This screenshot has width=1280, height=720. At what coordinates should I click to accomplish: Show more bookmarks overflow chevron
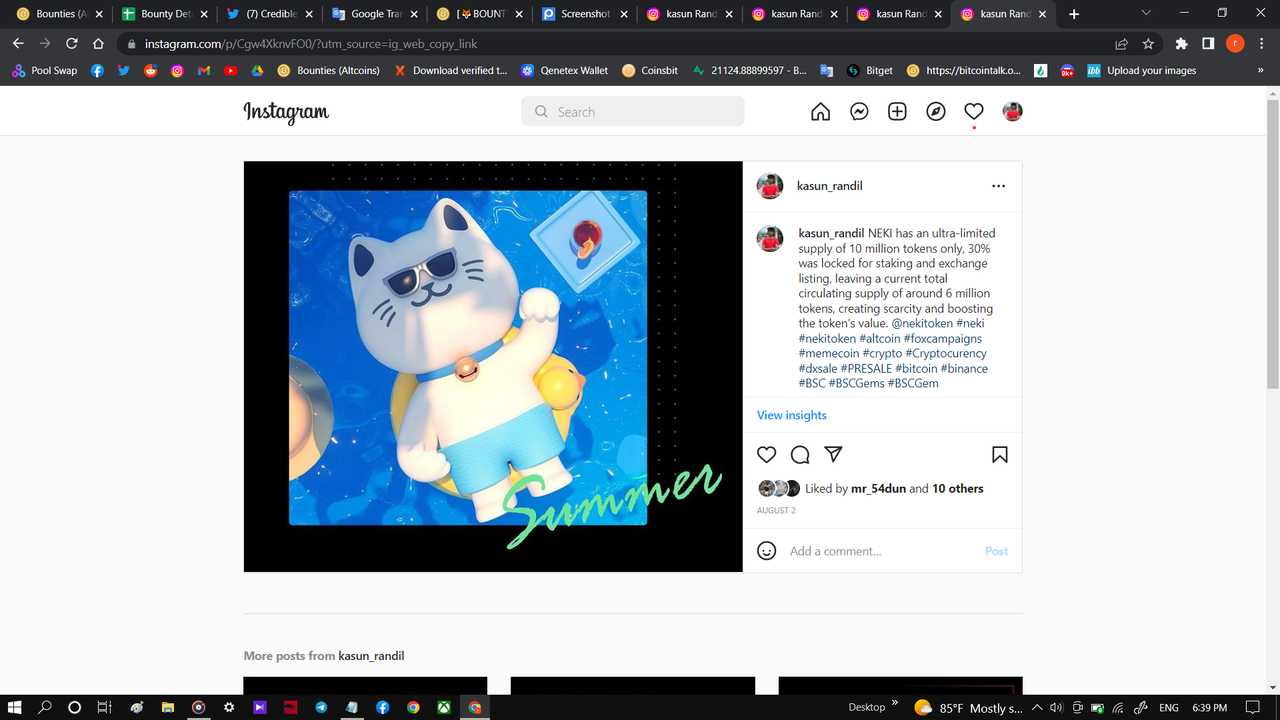tap(1260, 71)
